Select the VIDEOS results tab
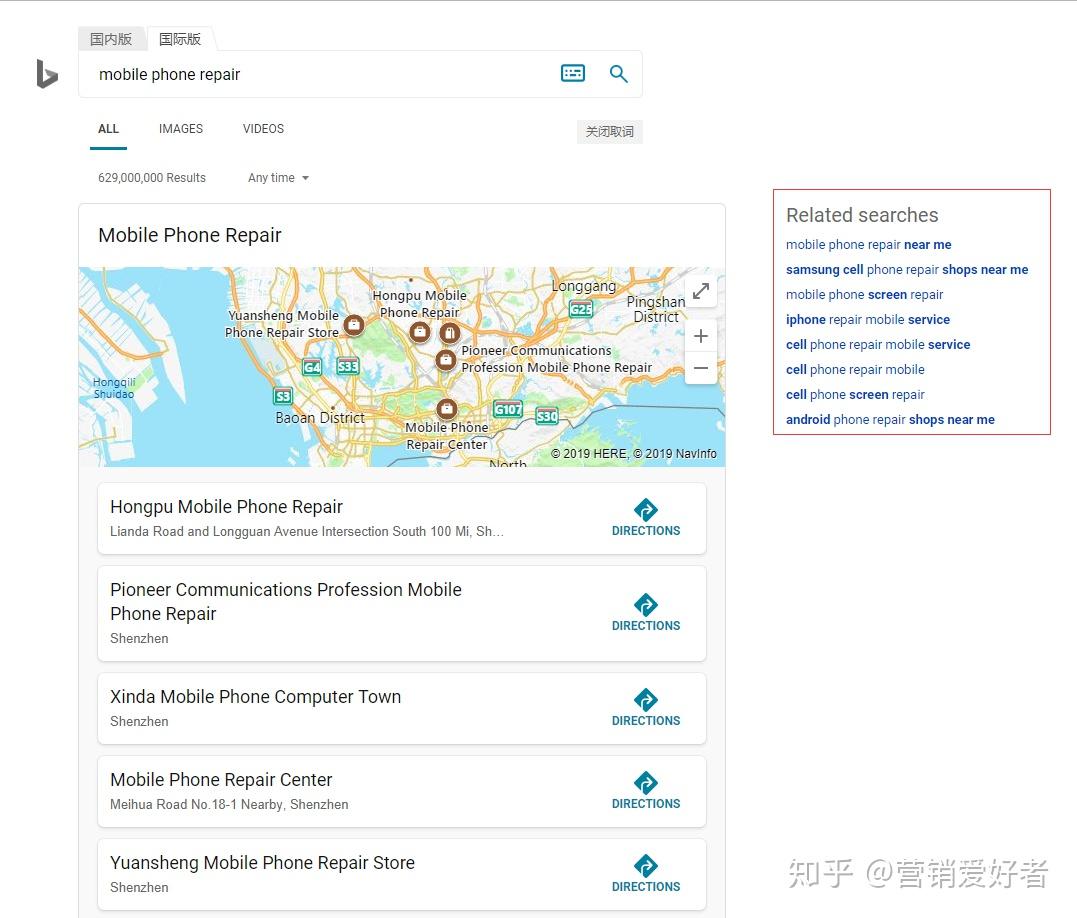The height and width of the screenshot is (918, 1077). tap(263, 129)
